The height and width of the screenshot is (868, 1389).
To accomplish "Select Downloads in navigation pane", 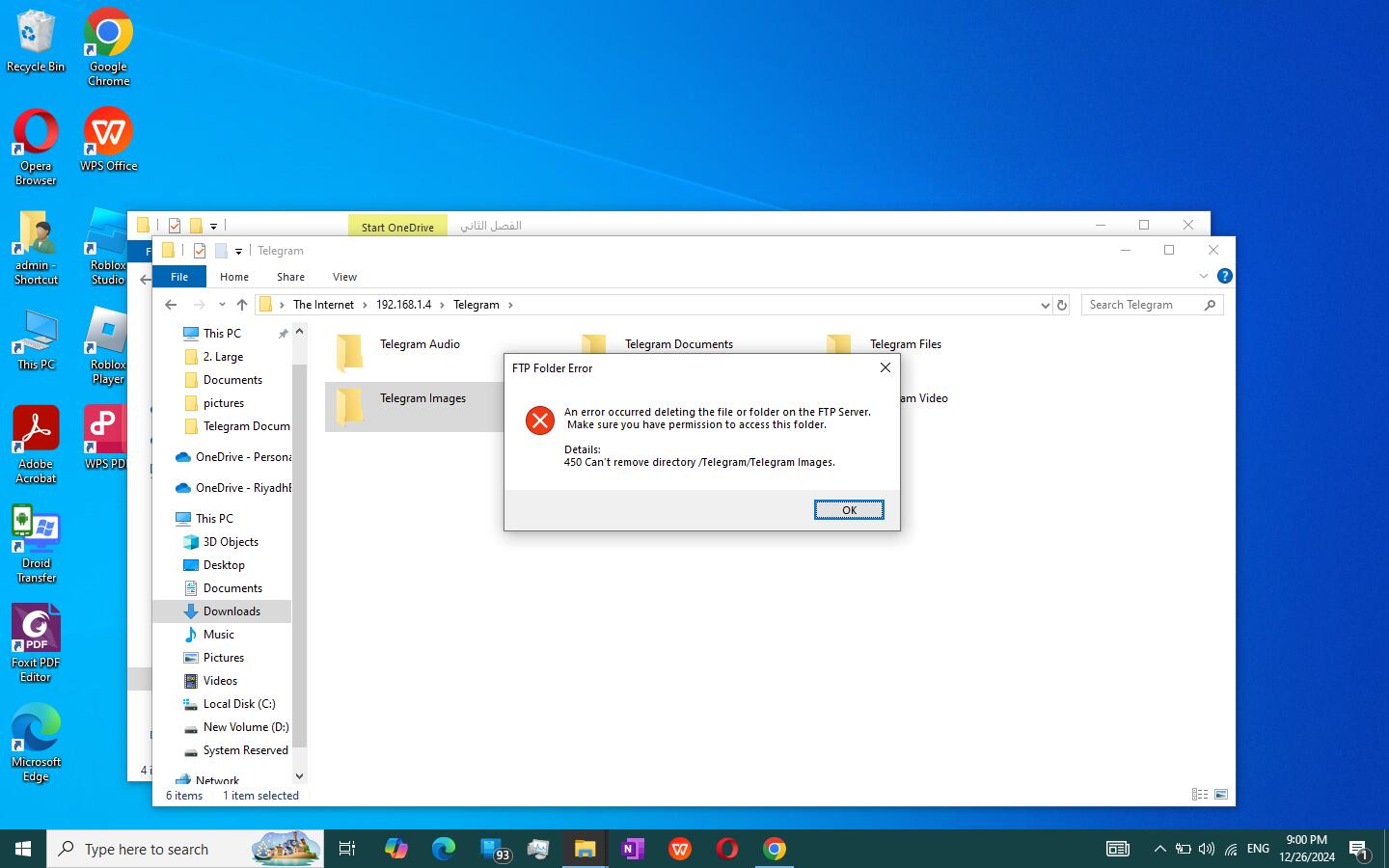I will (231, 611).
